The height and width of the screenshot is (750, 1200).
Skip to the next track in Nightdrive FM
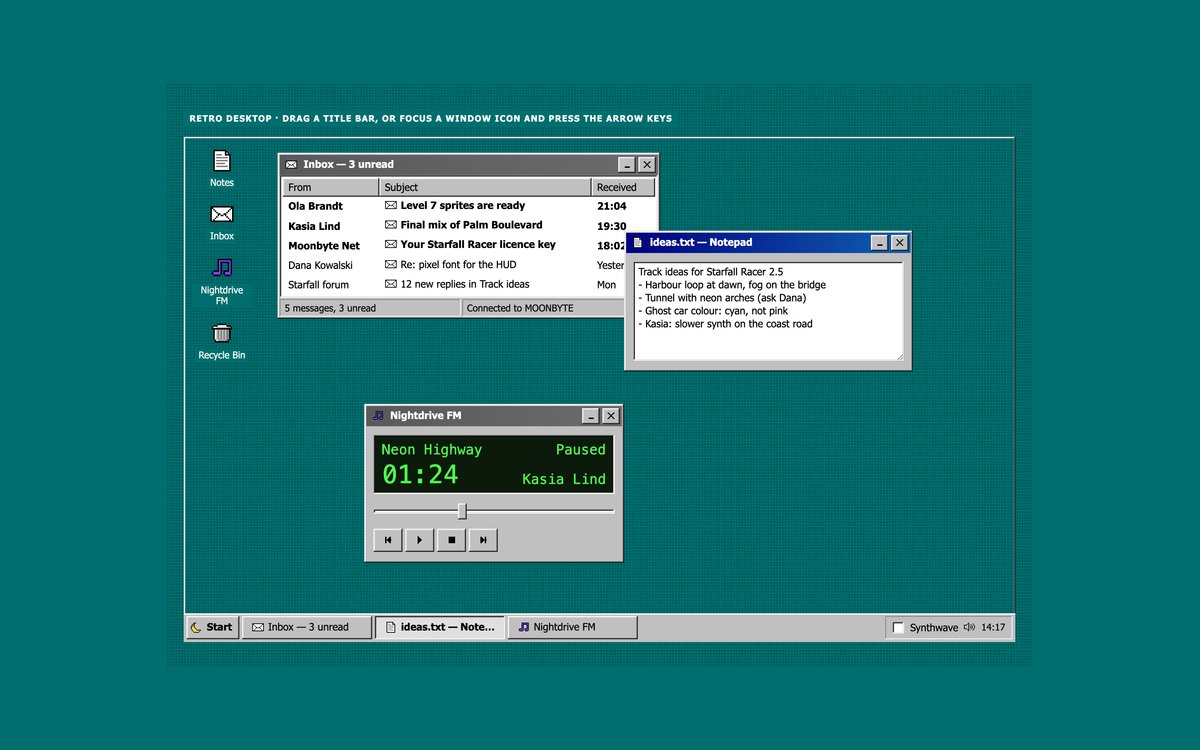click(484, 540)
